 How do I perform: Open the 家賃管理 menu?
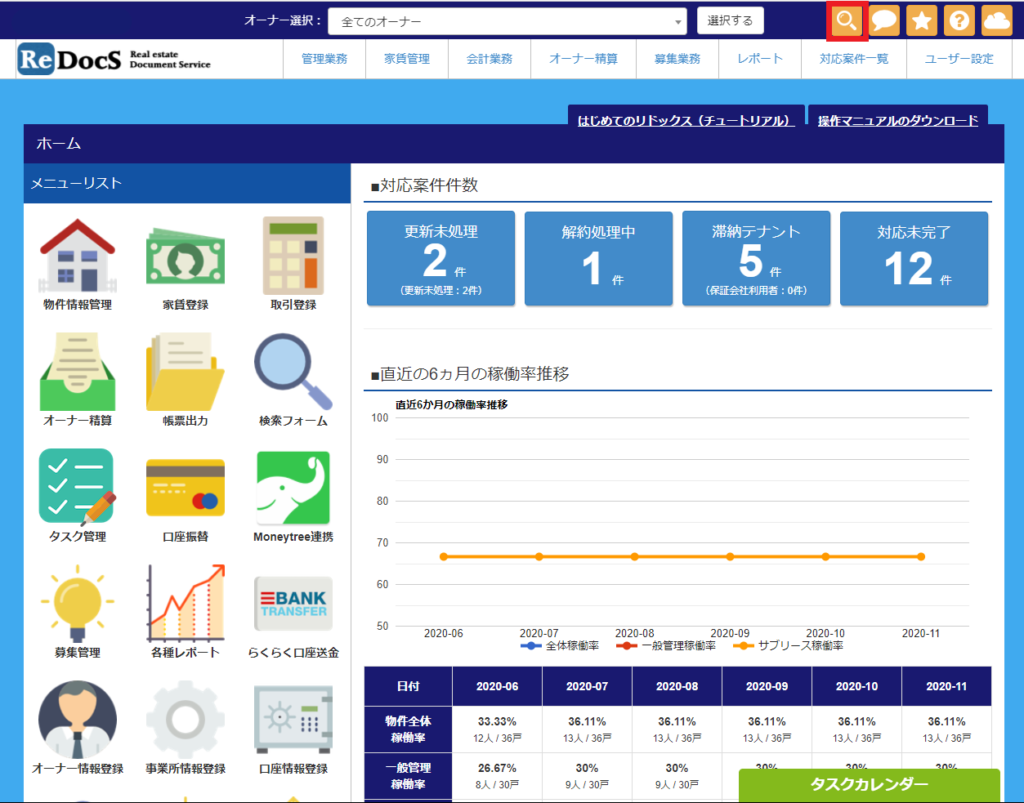coord(407,59)
